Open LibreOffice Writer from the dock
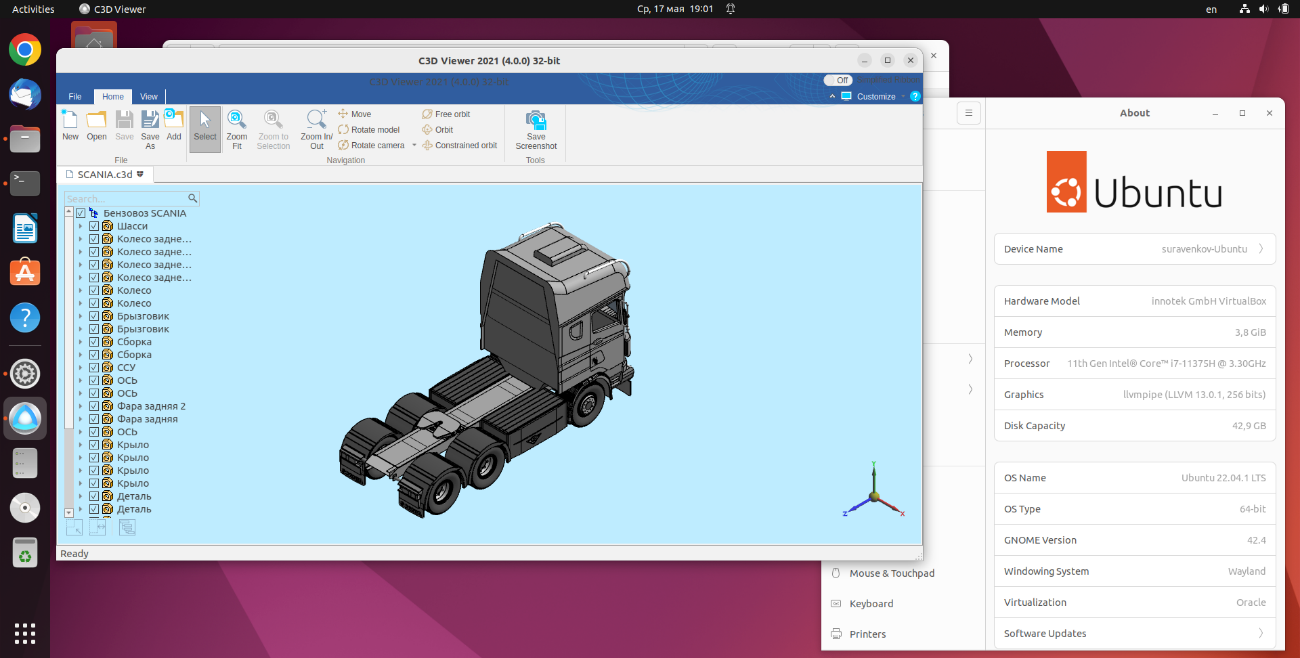Screen dimensions: 1300x658 [x=25, y=229]
